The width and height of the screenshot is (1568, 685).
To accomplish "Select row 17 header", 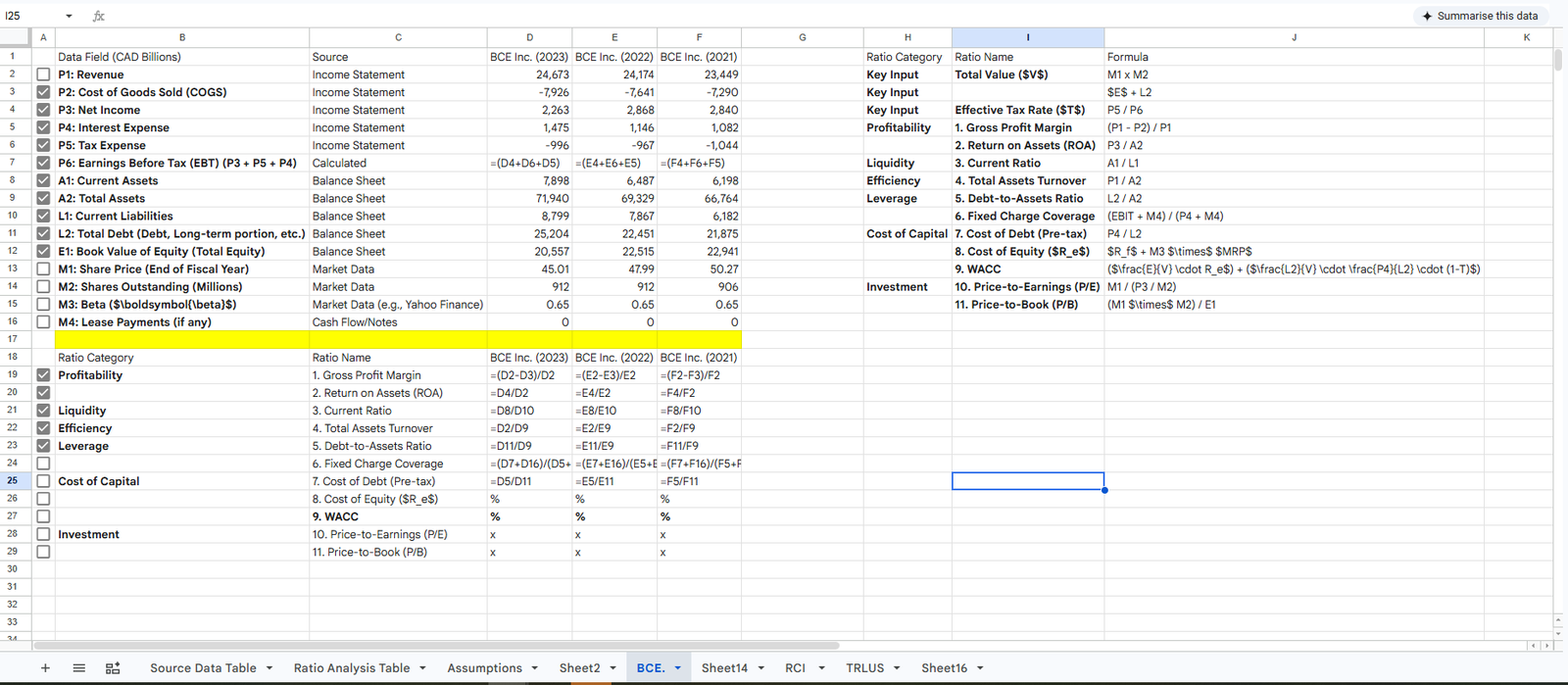I will (x=14, y=339).
